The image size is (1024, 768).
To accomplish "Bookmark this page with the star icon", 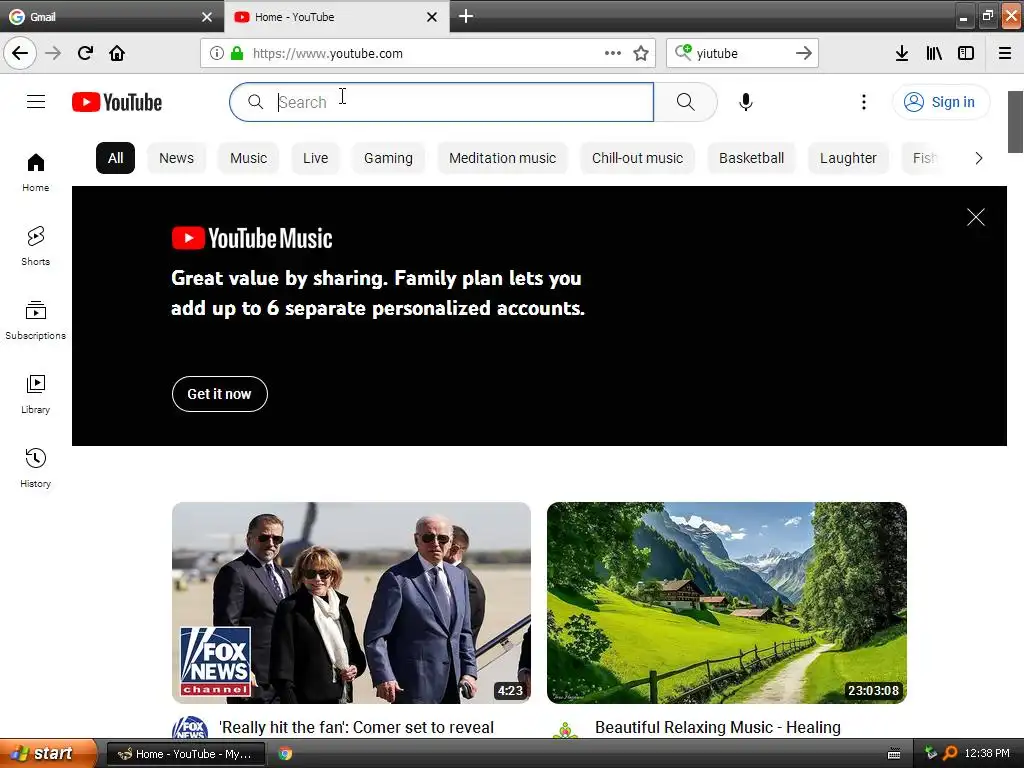I will [641, 53].
